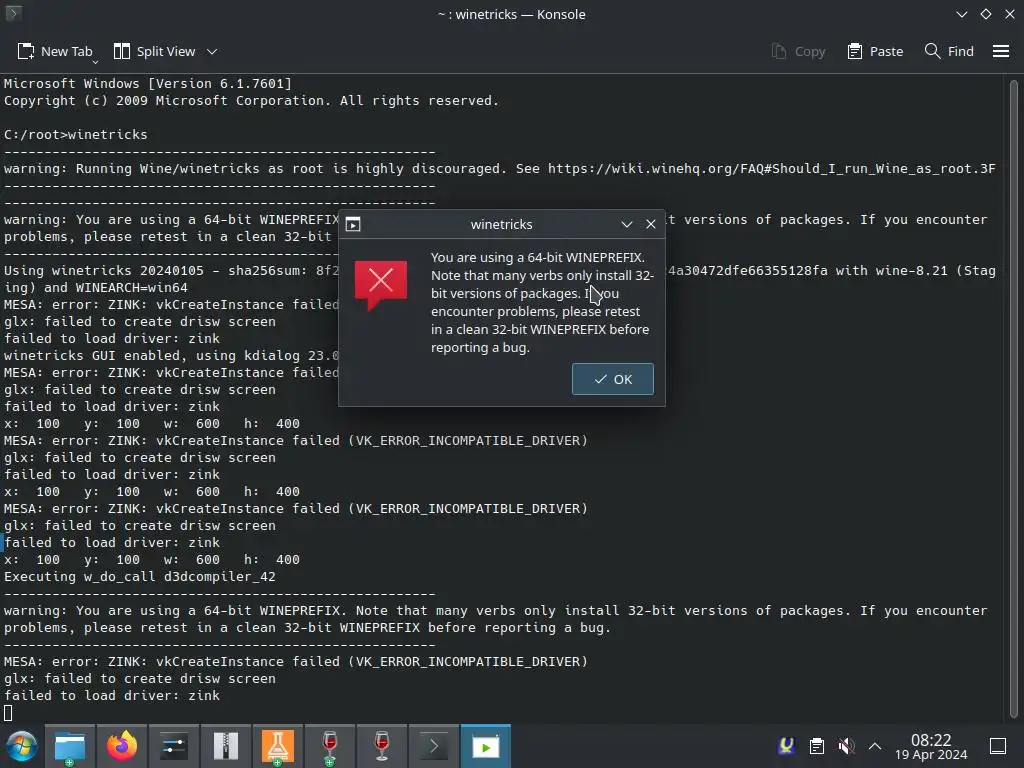
Task: Click the red error icon in dialog
Action: pos(381,285)
